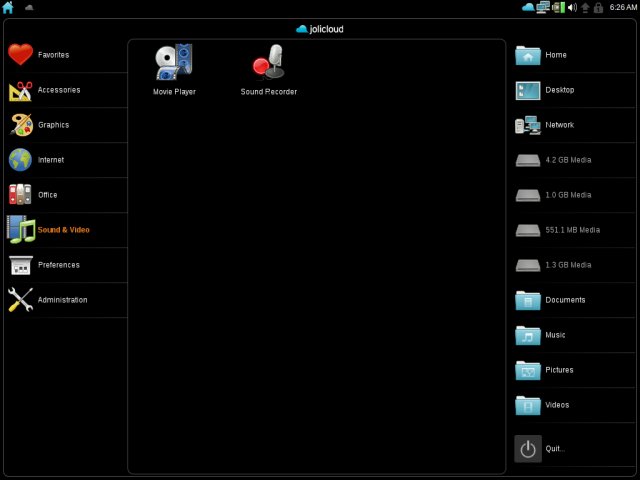Select the Accessories category label

59,90
